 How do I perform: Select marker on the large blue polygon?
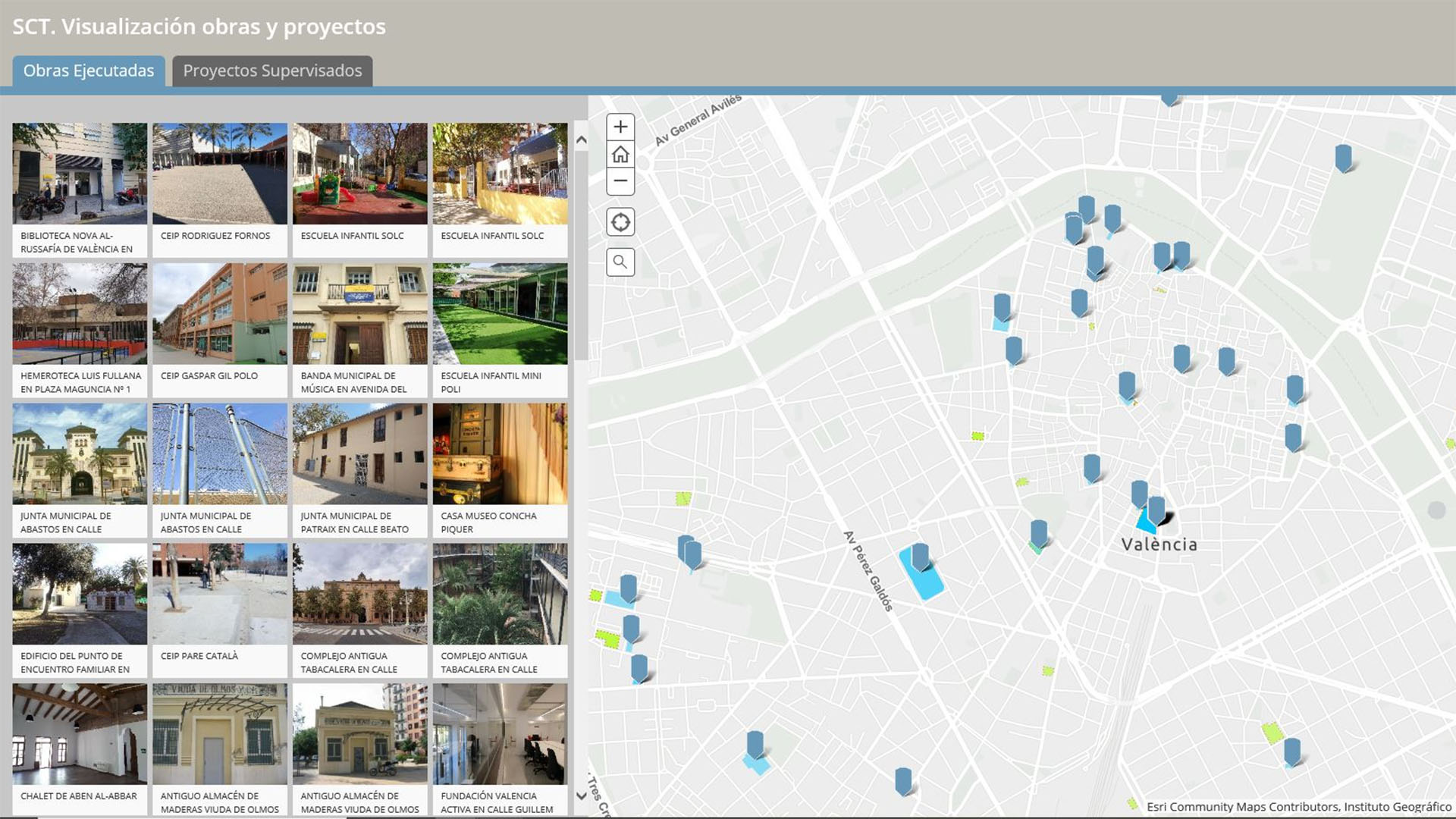click(x=920, y=557)
